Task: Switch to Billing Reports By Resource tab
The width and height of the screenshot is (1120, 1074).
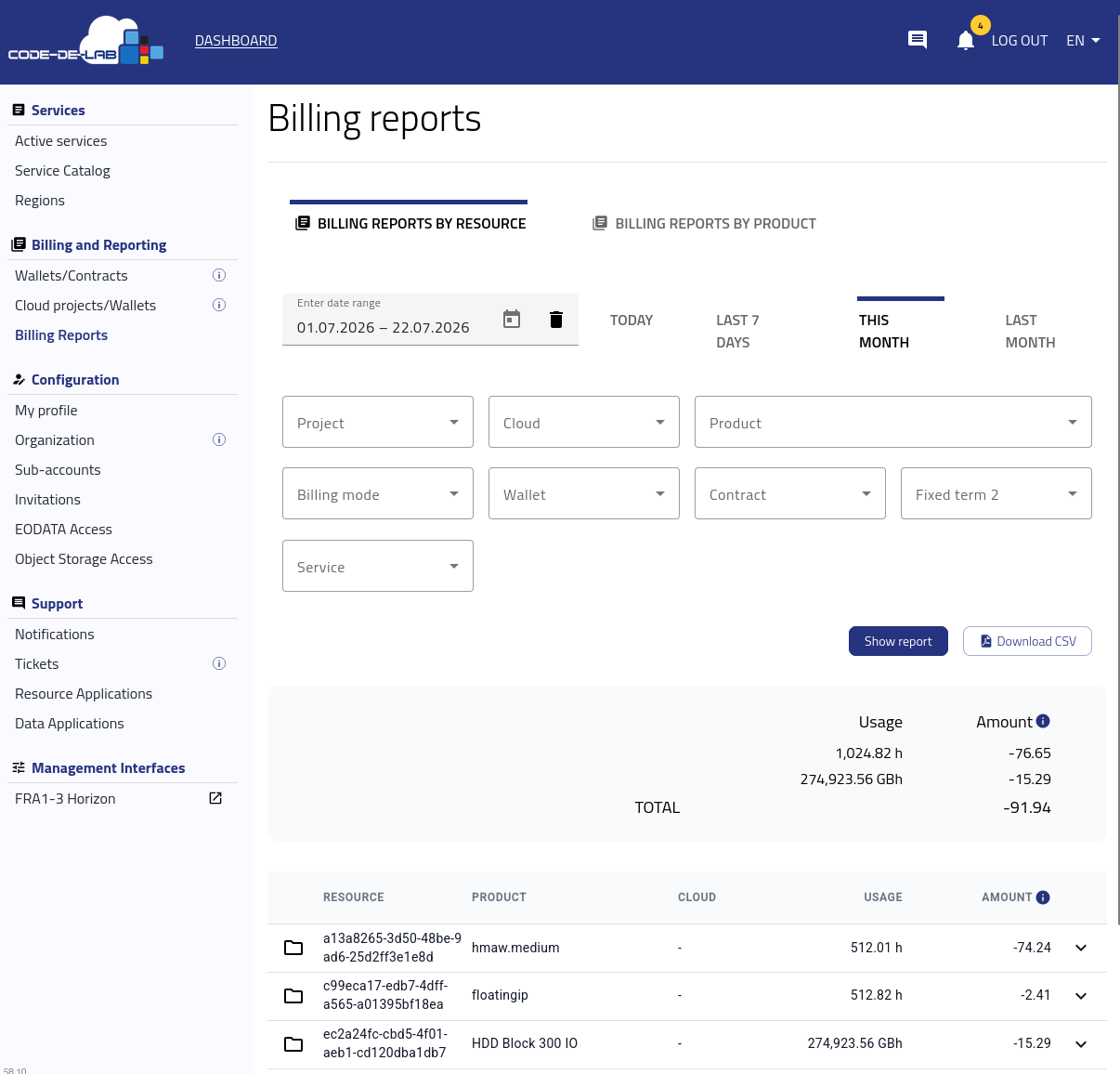Action: [x=409, y=223]
